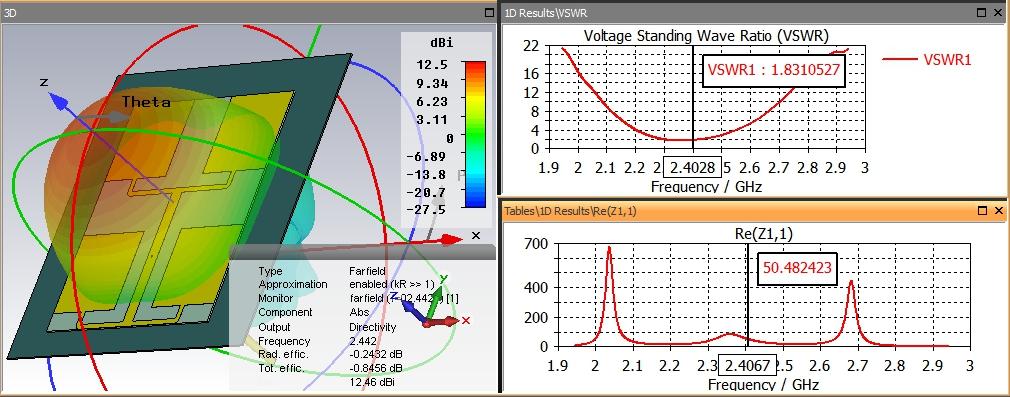
Task: Click the dBi color scale bar
Action: [475, 134]
